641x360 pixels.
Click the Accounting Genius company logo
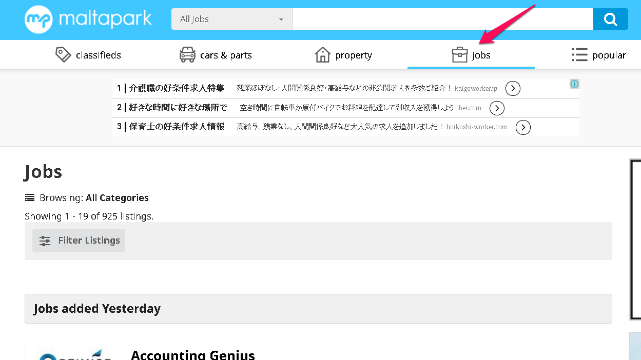74,354
